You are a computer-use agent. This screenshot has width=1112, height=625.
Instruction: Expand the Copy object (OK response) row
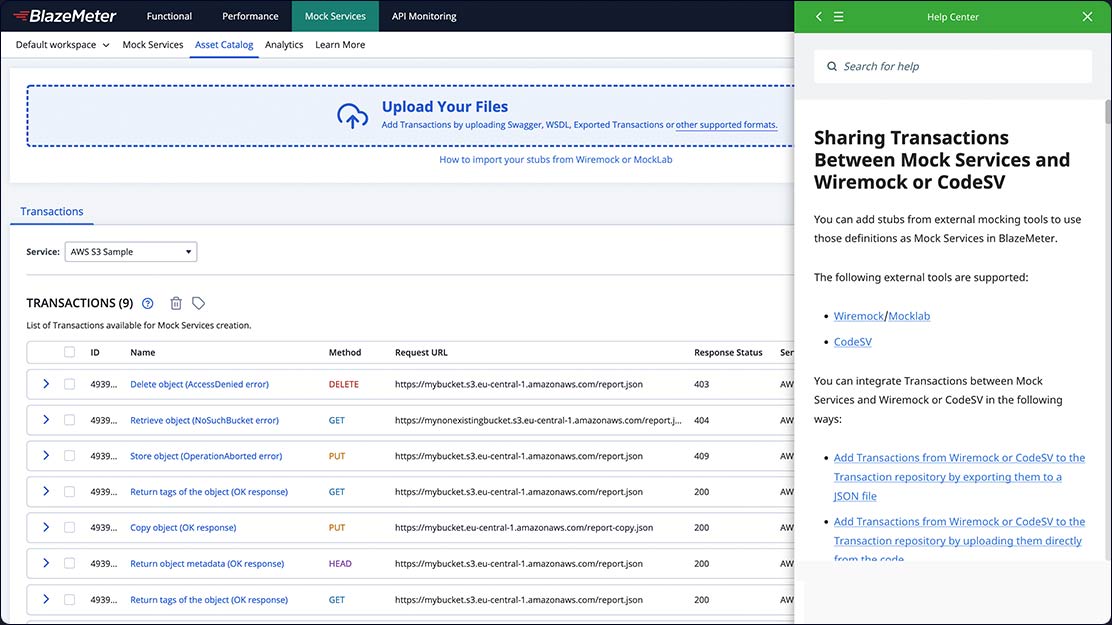coord(46,527)
